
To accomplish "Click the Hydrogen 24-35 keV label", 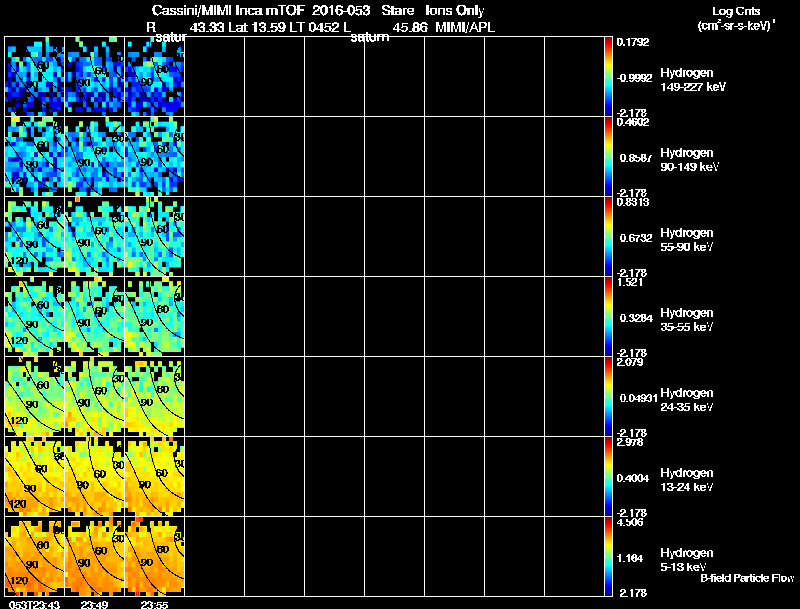I will [687, 400].
